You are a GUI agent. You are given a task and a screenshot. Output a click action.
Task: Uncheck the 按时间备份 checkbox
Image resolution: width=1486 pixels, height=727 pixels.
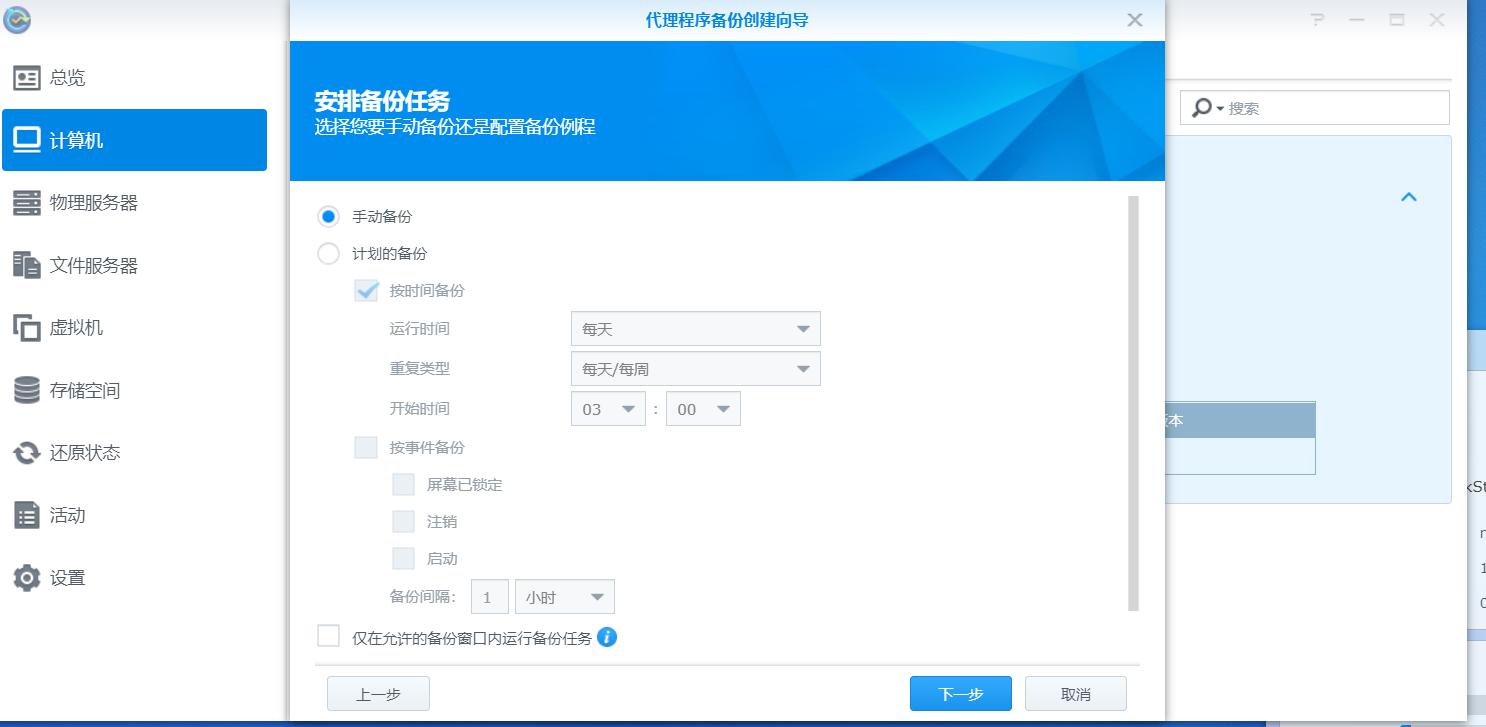(365, 291)
